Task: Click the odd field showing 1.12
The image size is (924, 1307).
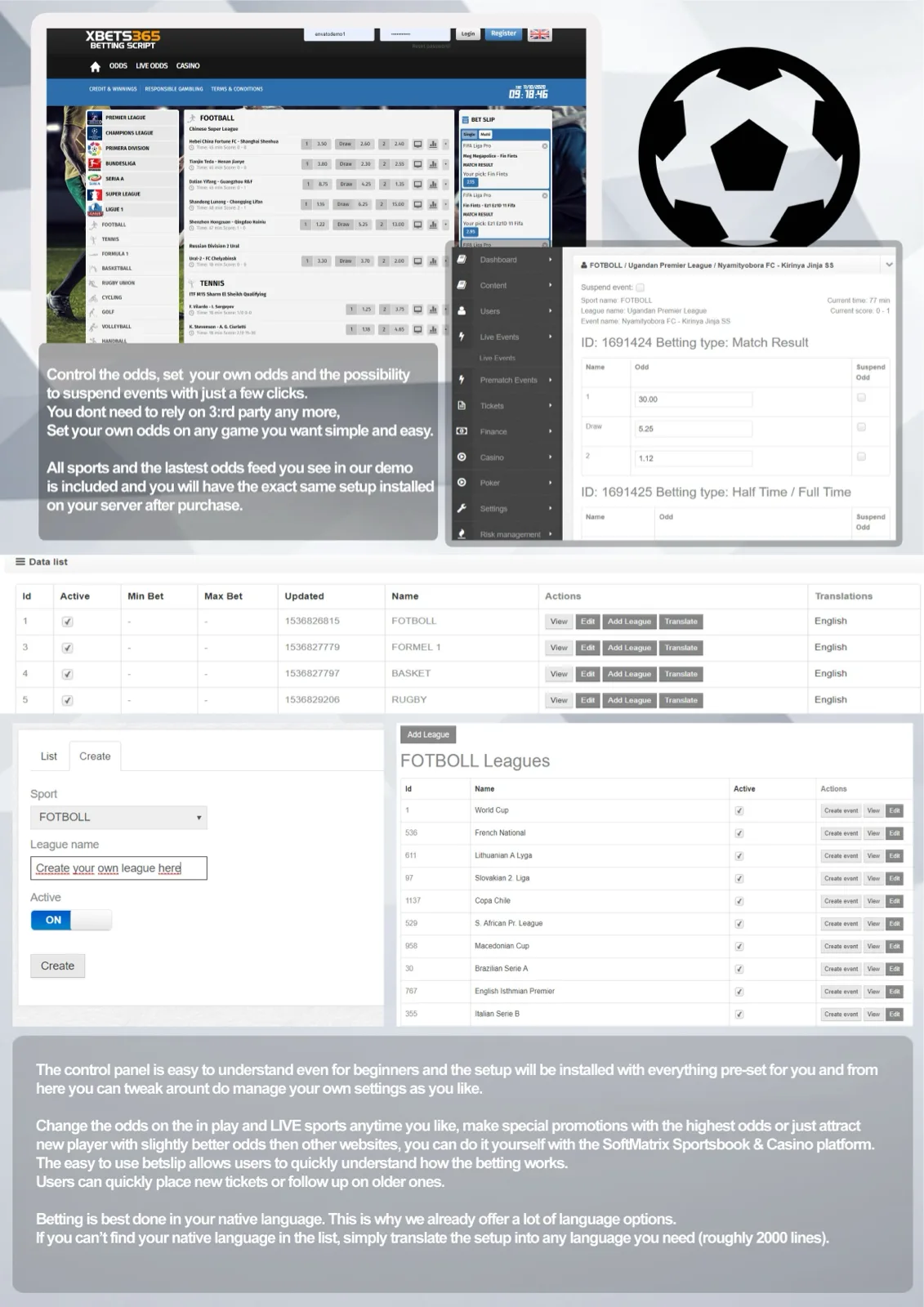Action: click(x=694, y=458)
